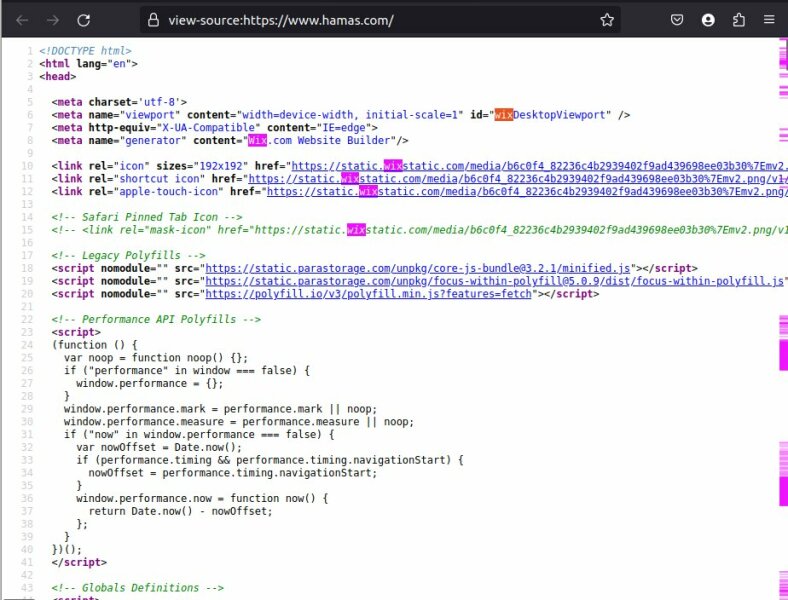Click highlighted "wix" in mask-icon comment

point(357,230)
